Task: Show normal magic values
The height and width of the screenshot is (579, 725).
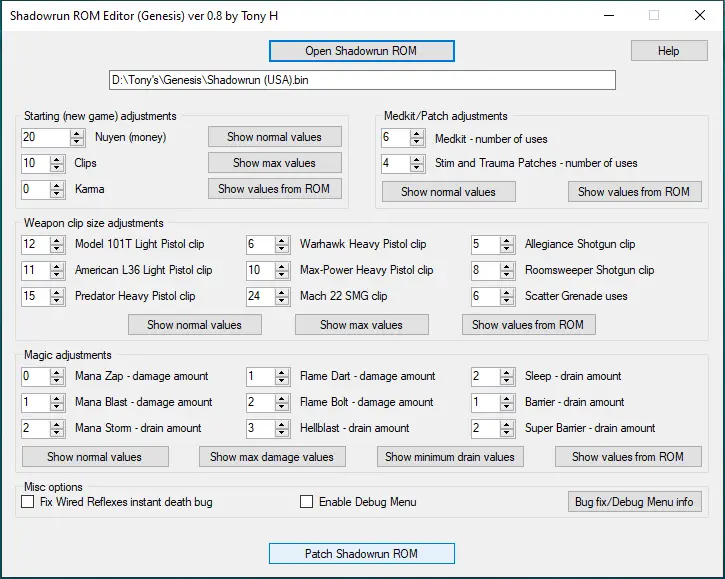Action: pos(95,457)
